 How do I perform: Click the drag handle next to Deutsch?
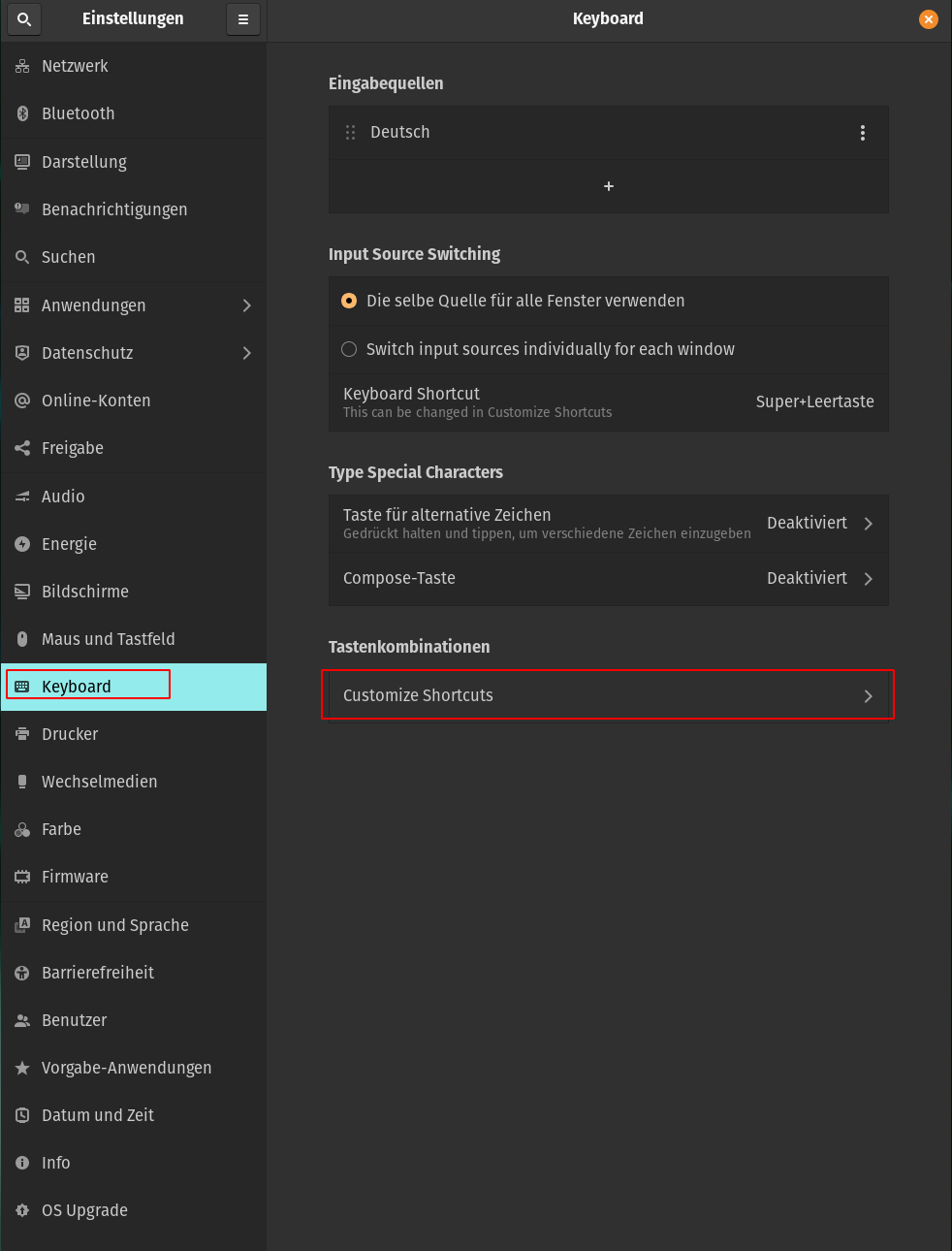pyautogui.click(x=350, y=133)
